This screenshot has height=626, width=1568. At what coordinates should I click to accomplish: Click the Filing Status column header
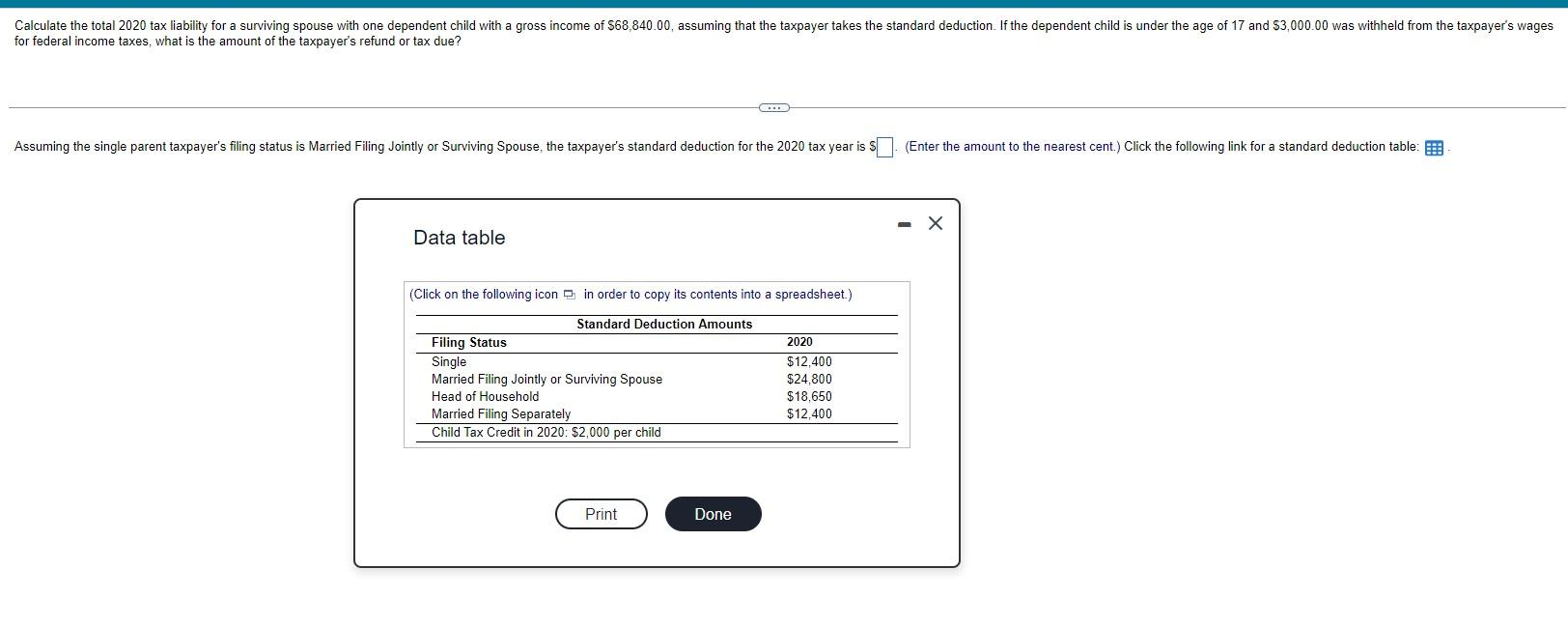[x=469, y=342]
